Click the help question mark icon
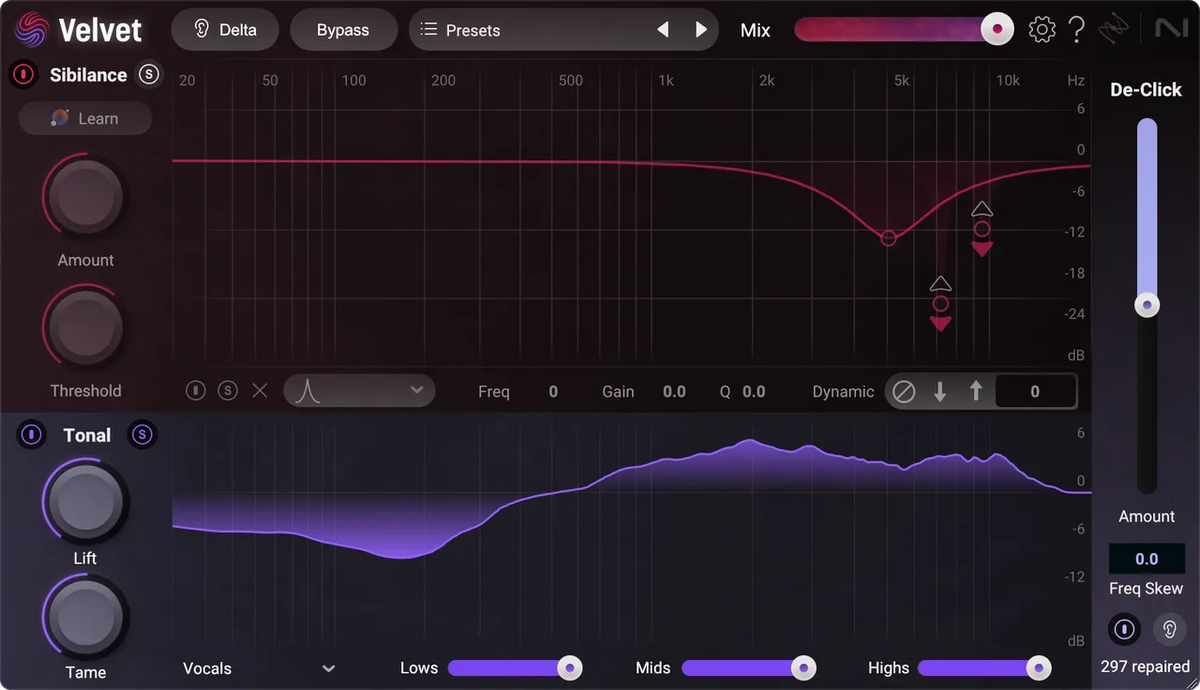Screen dimensions: 1200x690 pyautogui.click(x=1077, y=29)
